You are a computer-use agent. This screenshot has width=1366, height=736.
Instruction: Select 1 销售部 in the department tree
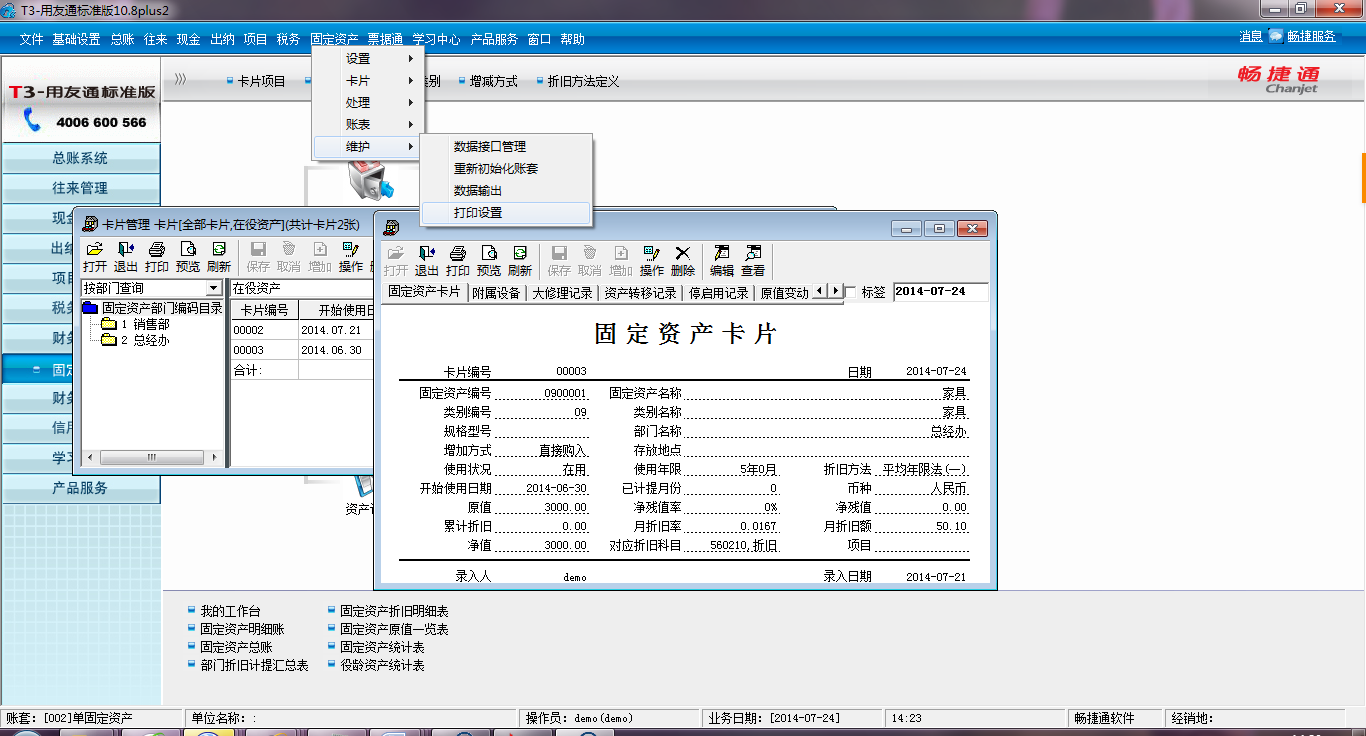pos(145,324)
